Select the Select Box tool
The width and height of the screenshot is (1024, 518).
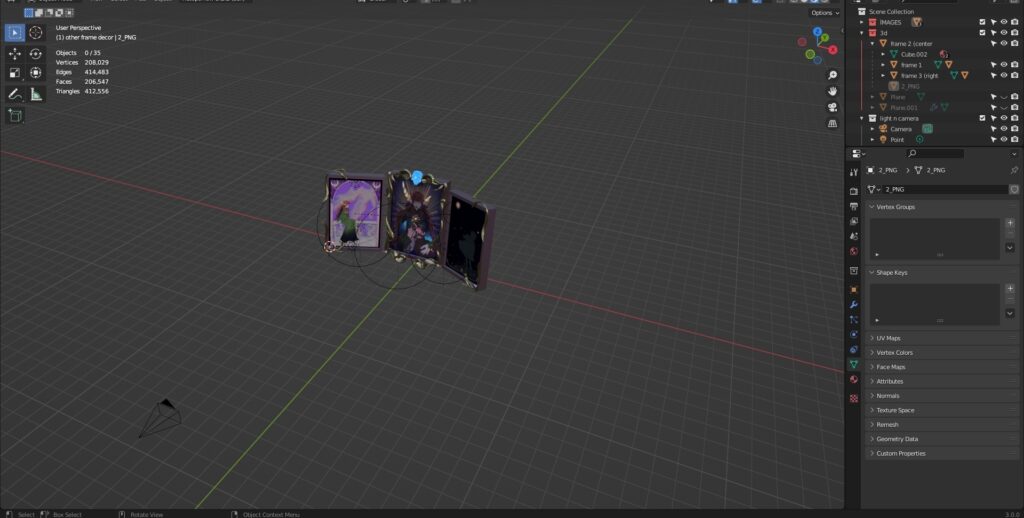point(14,32)
